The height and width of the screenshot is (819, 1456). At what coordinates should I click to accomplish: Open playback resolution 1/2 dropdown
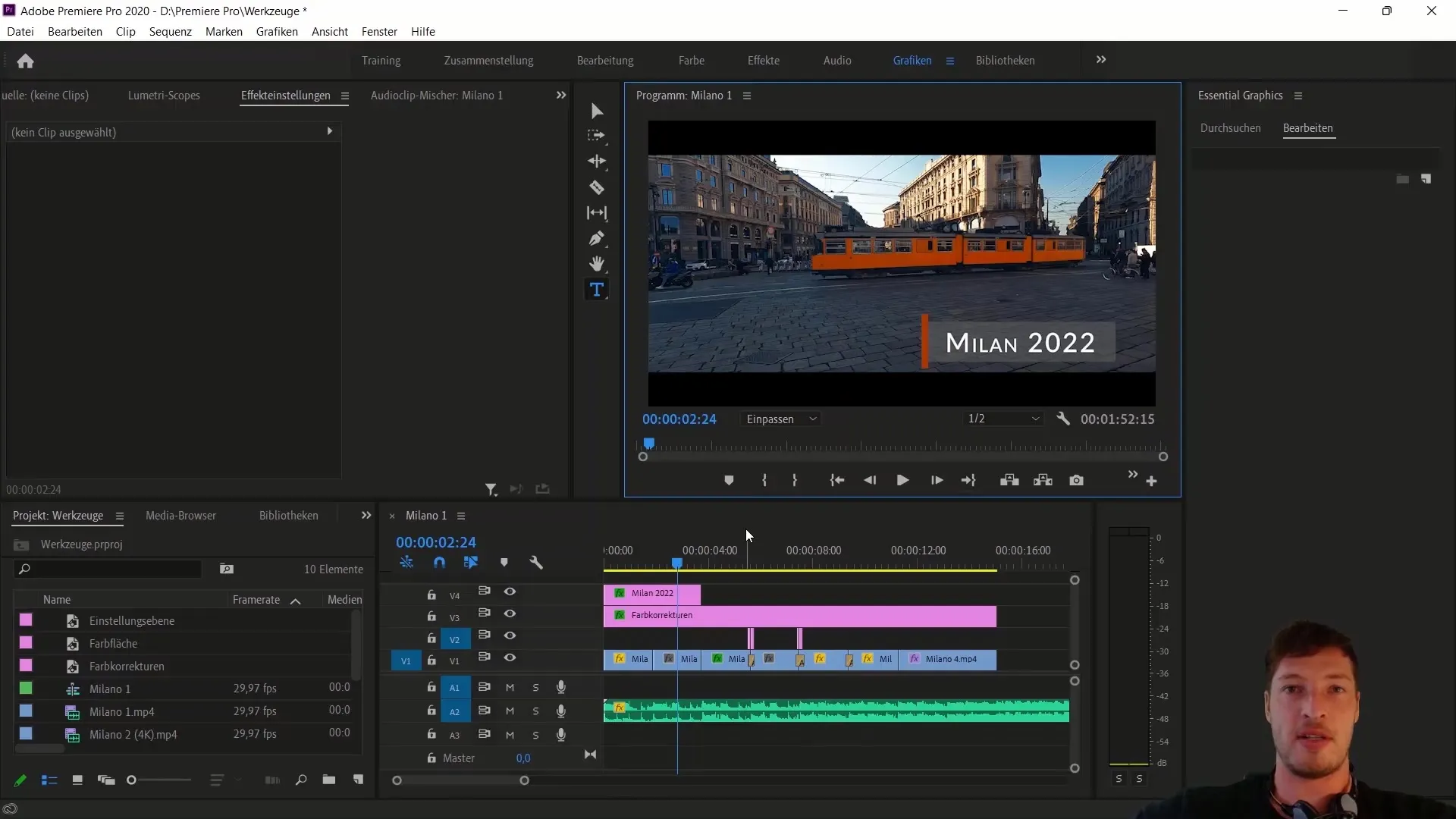coord(1003,419)
